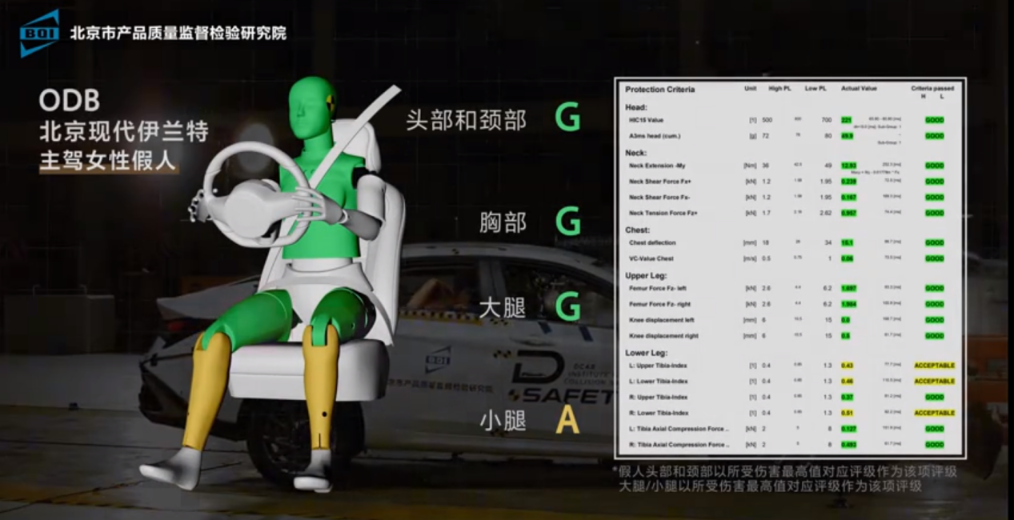The height and width of the screenshot is (520, 1014).
Task: Click the green G beside 大腿
Action: click(x=568, y=307)
